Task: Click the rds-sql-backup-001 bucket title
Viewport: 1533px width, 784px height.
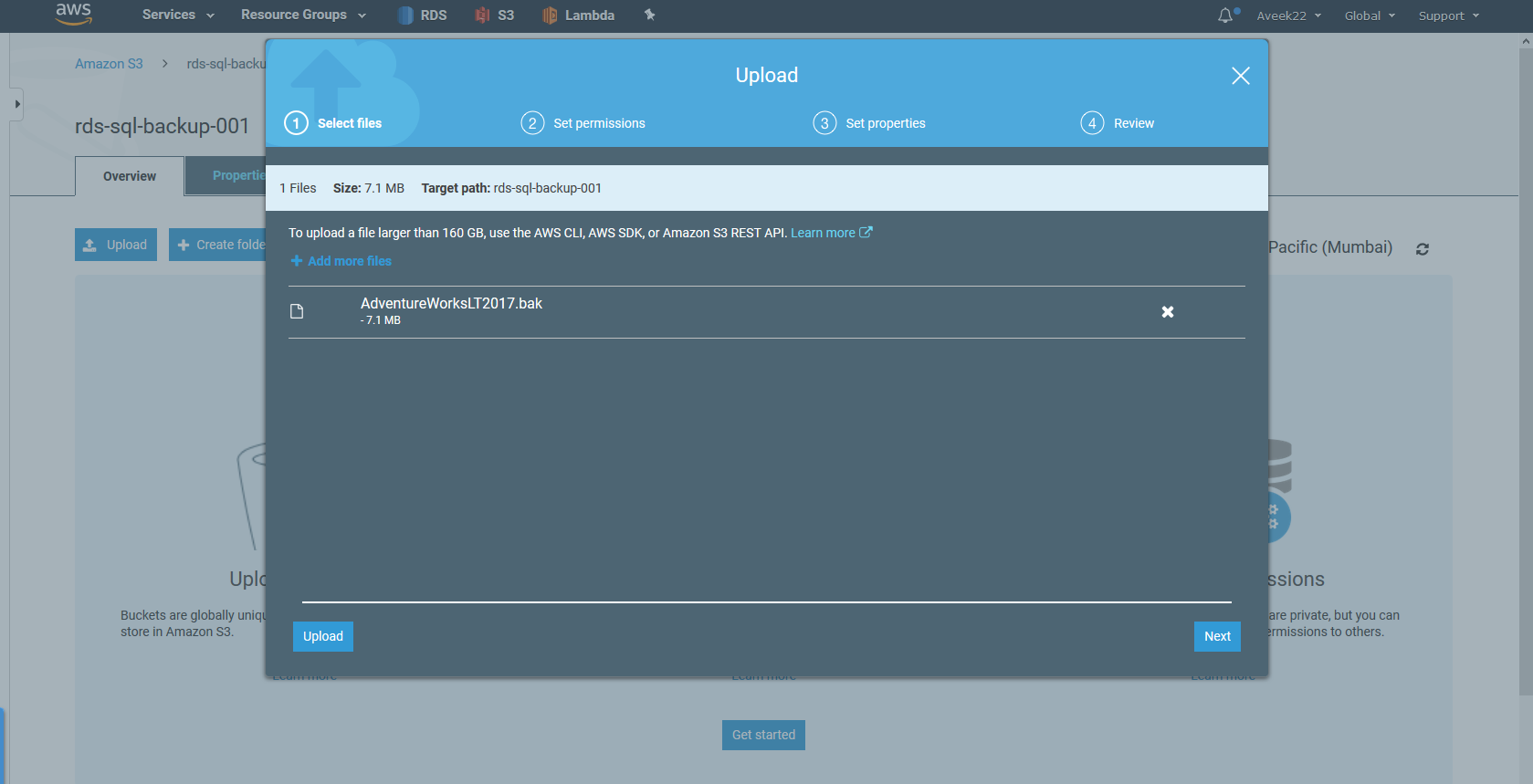Action: point(163,126)
